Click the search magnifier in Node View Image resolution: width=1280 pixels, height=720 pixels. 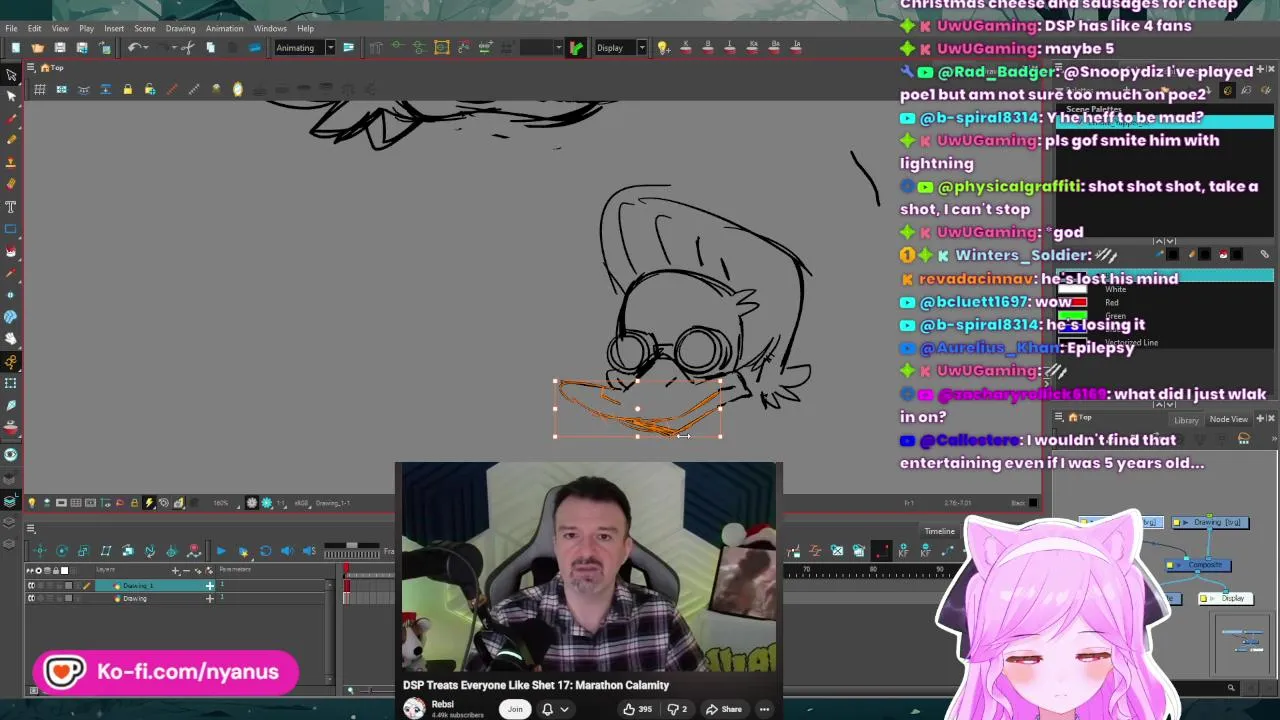coord(1231,688)
